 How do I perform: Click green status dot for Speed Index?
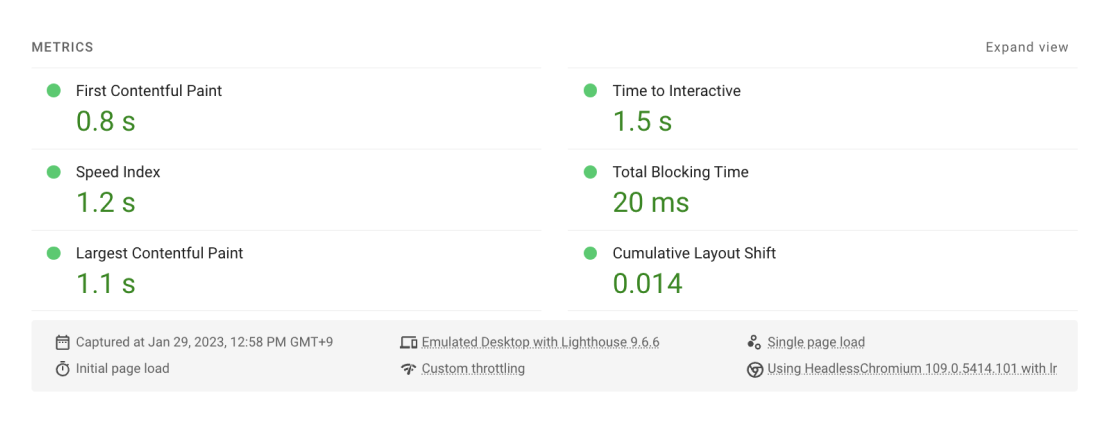pyautogui.click(x=53, y=172)
